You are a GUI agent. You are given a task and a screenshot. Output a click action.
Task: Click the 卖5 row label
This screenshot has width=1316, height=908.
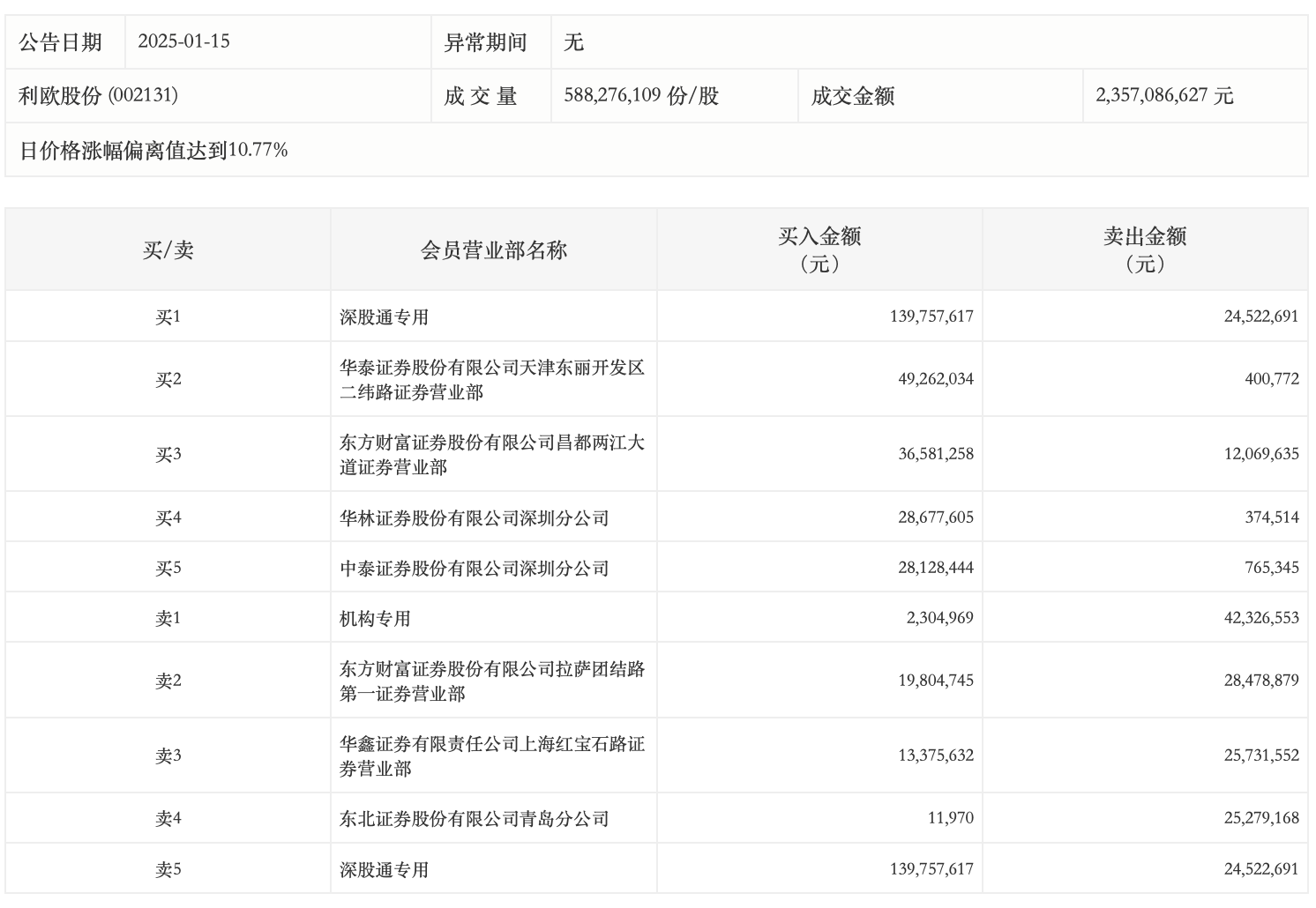coord(168,870)
